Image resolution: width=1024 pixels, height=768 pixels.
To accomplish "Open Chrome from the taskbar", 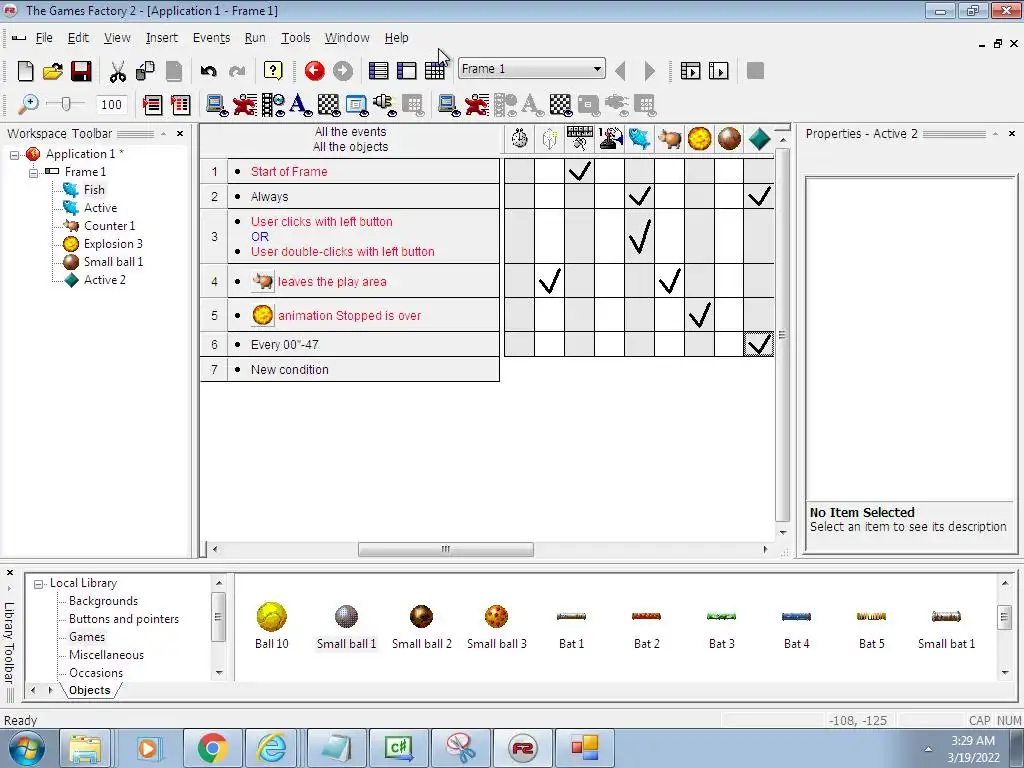I will tap(212, 748).
